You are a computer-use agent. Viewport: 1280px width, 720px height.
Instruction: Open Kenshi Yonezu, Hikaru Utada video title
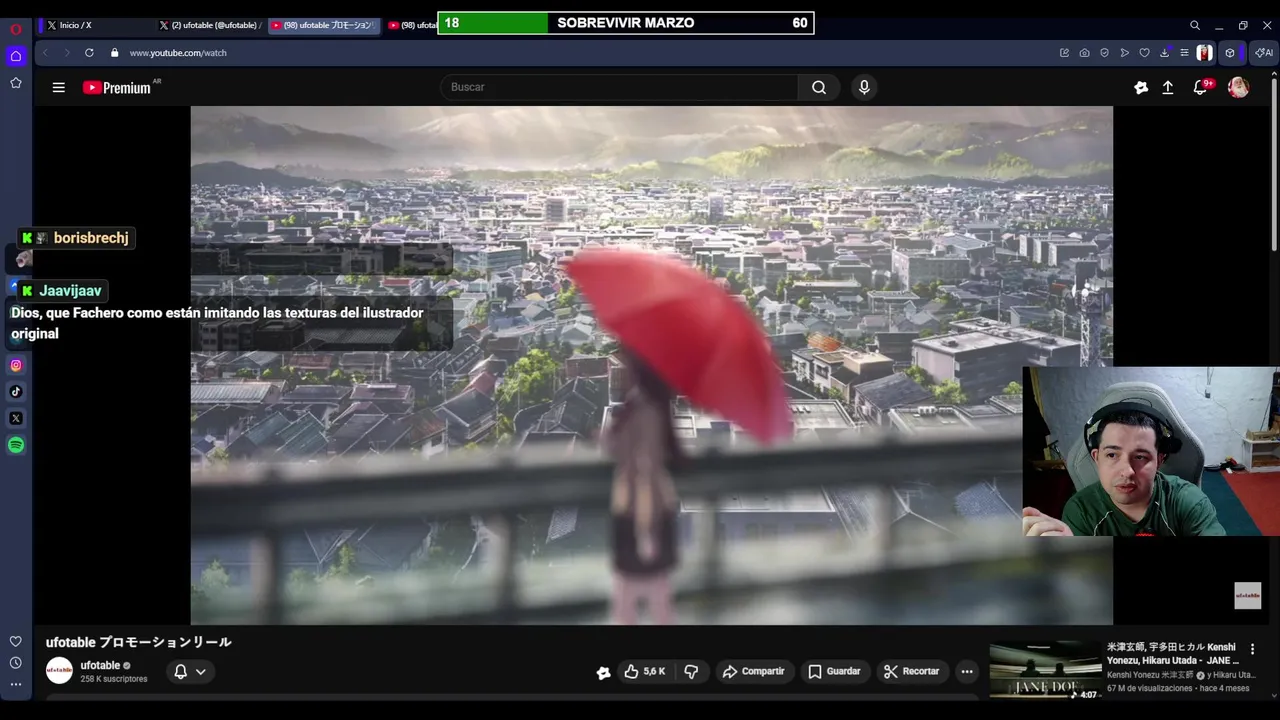[x=1172, y=654]
